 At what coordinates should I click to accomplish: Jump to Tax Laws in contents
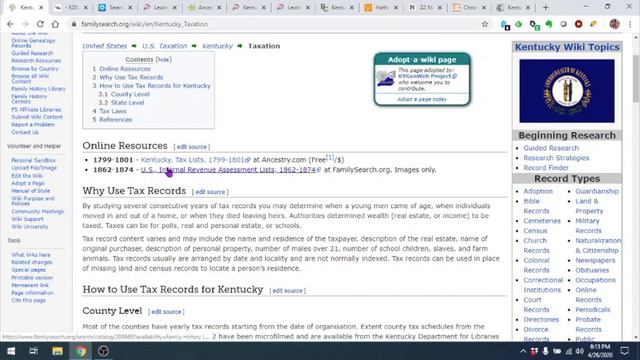click(113, 111)
